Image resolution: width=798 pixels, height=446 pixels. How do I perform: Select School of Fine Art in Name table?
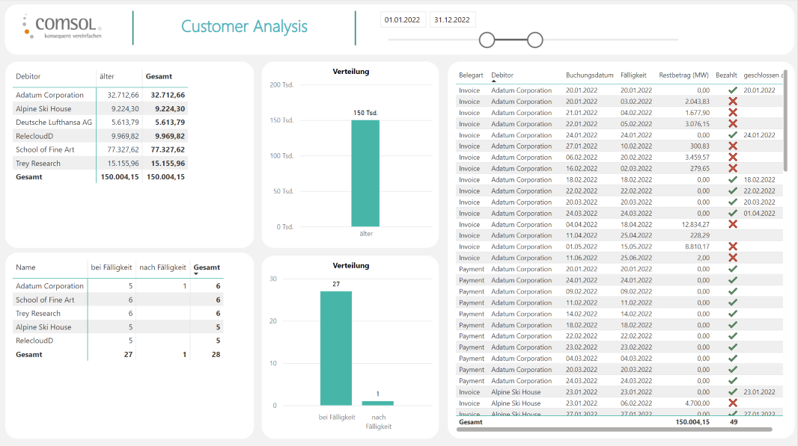coord(45,300)
